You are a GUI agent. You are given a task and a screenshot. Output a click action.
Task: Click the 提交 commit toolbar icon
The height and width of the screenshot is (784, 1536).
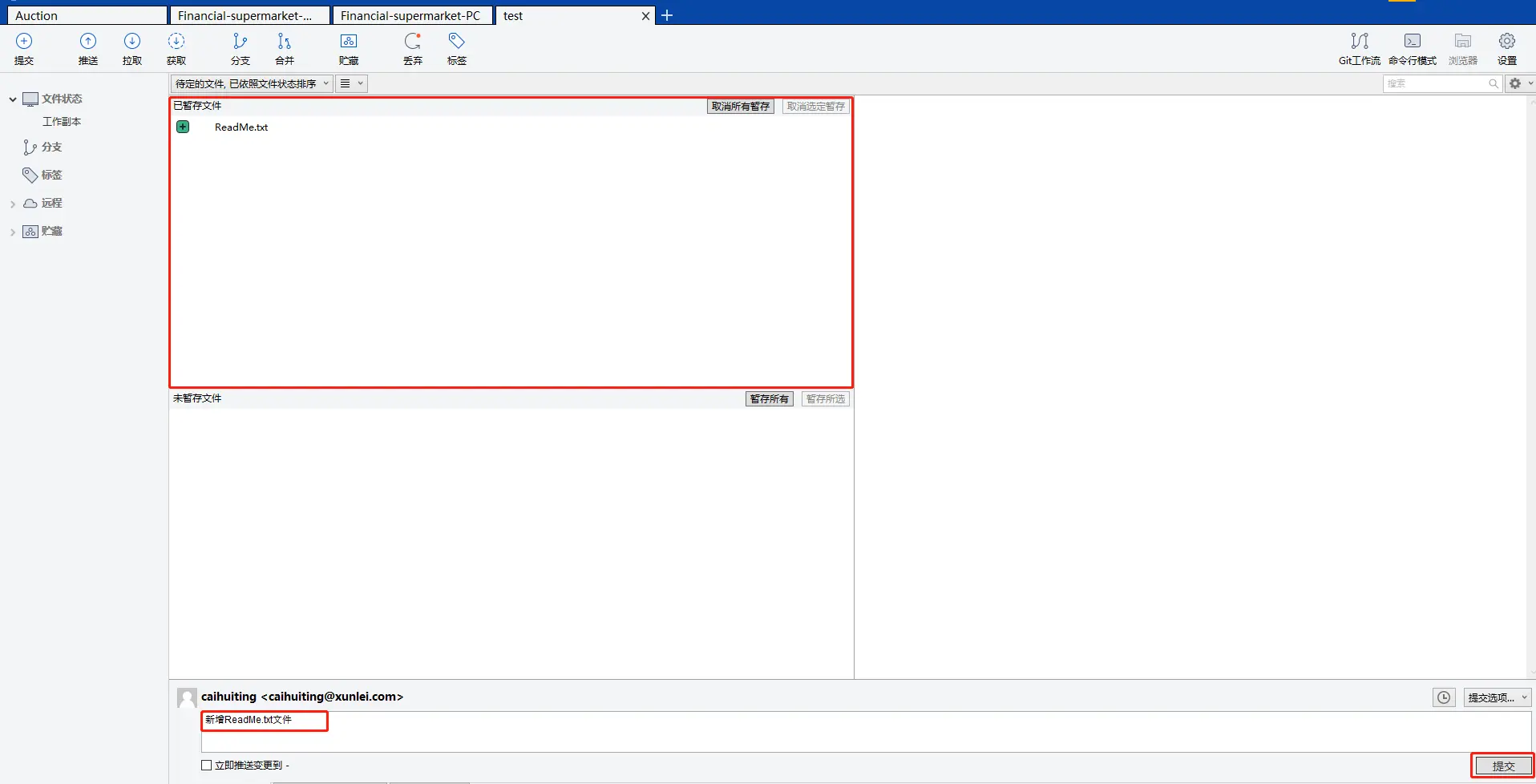24,41
